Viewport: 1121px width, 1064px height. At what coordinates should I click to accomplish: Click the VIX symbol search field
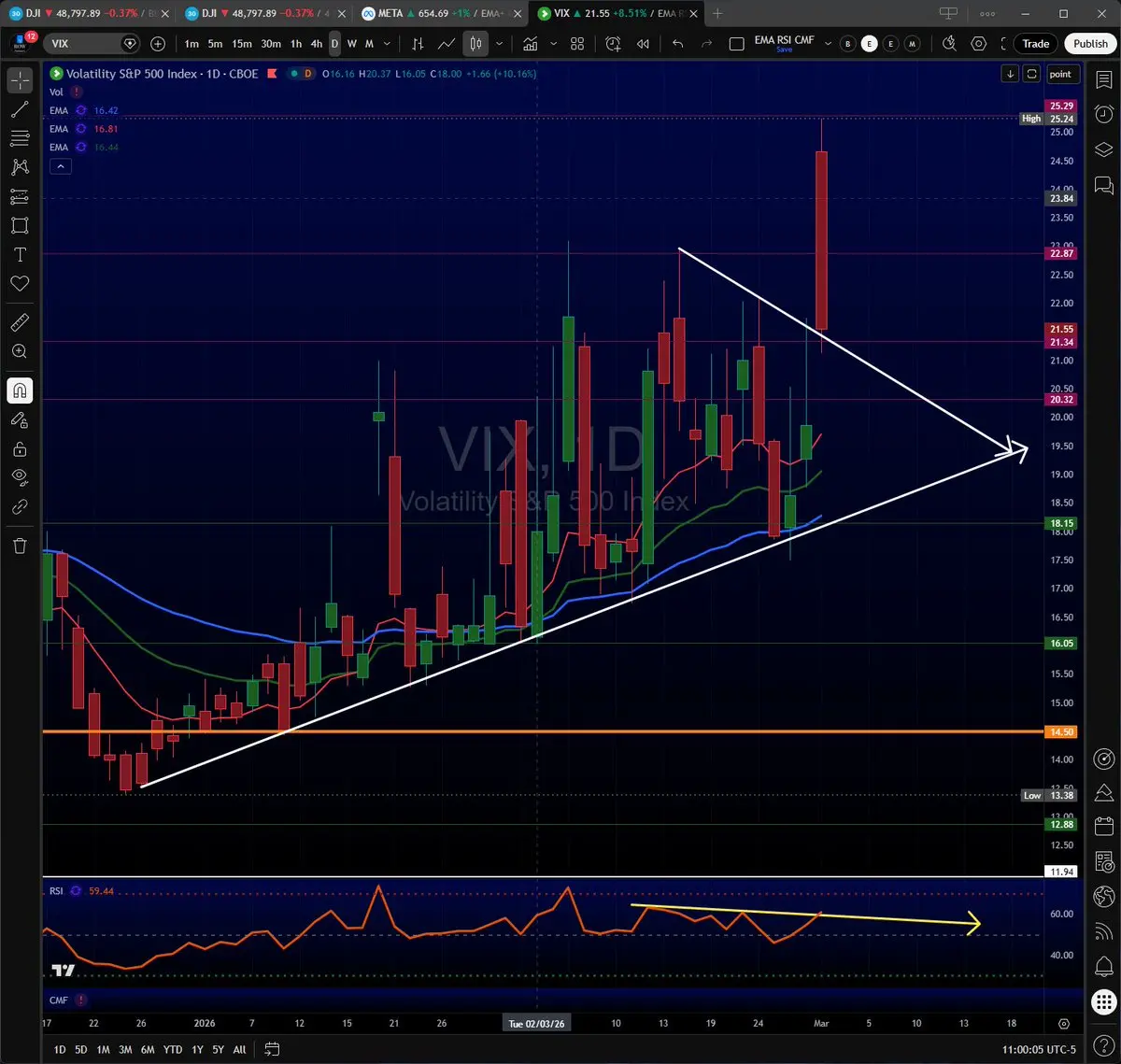pos(92,44)
